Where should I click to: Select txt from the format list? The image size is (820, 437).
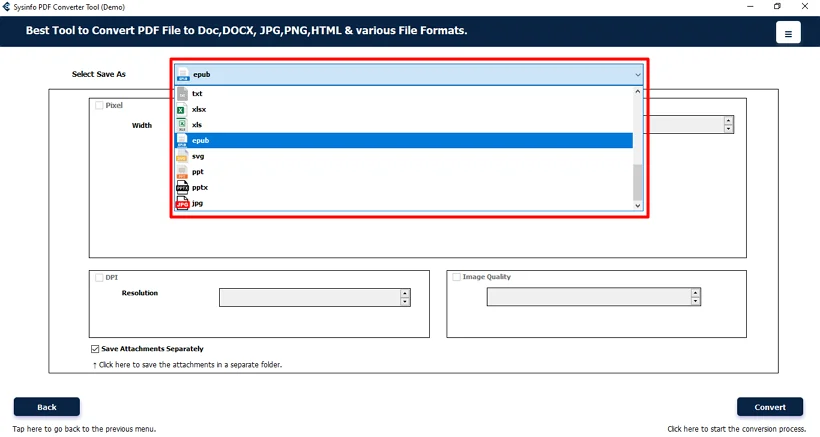403,94
